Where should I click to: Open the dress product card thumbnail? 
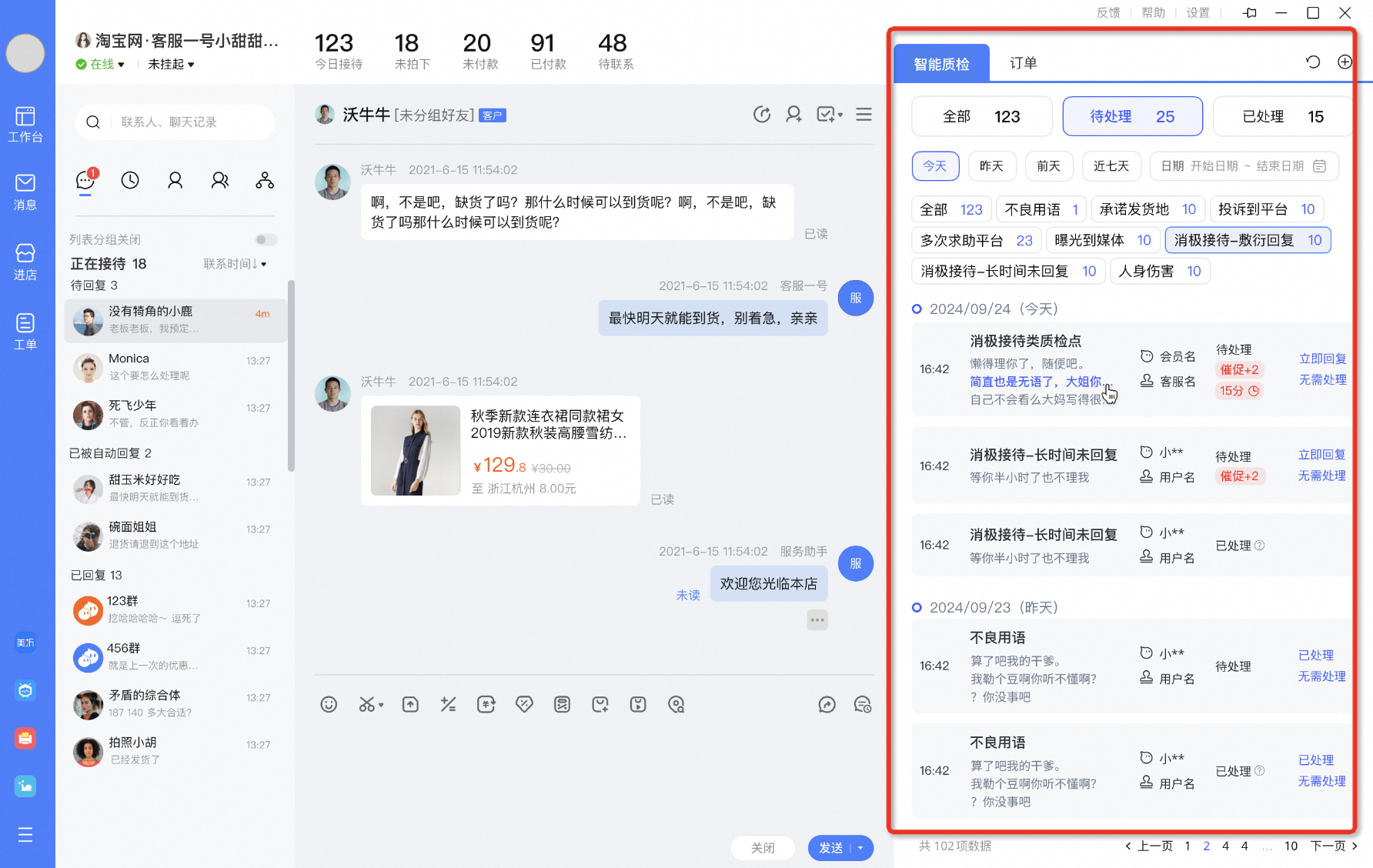pyautogui.click(x=416, y=450)
